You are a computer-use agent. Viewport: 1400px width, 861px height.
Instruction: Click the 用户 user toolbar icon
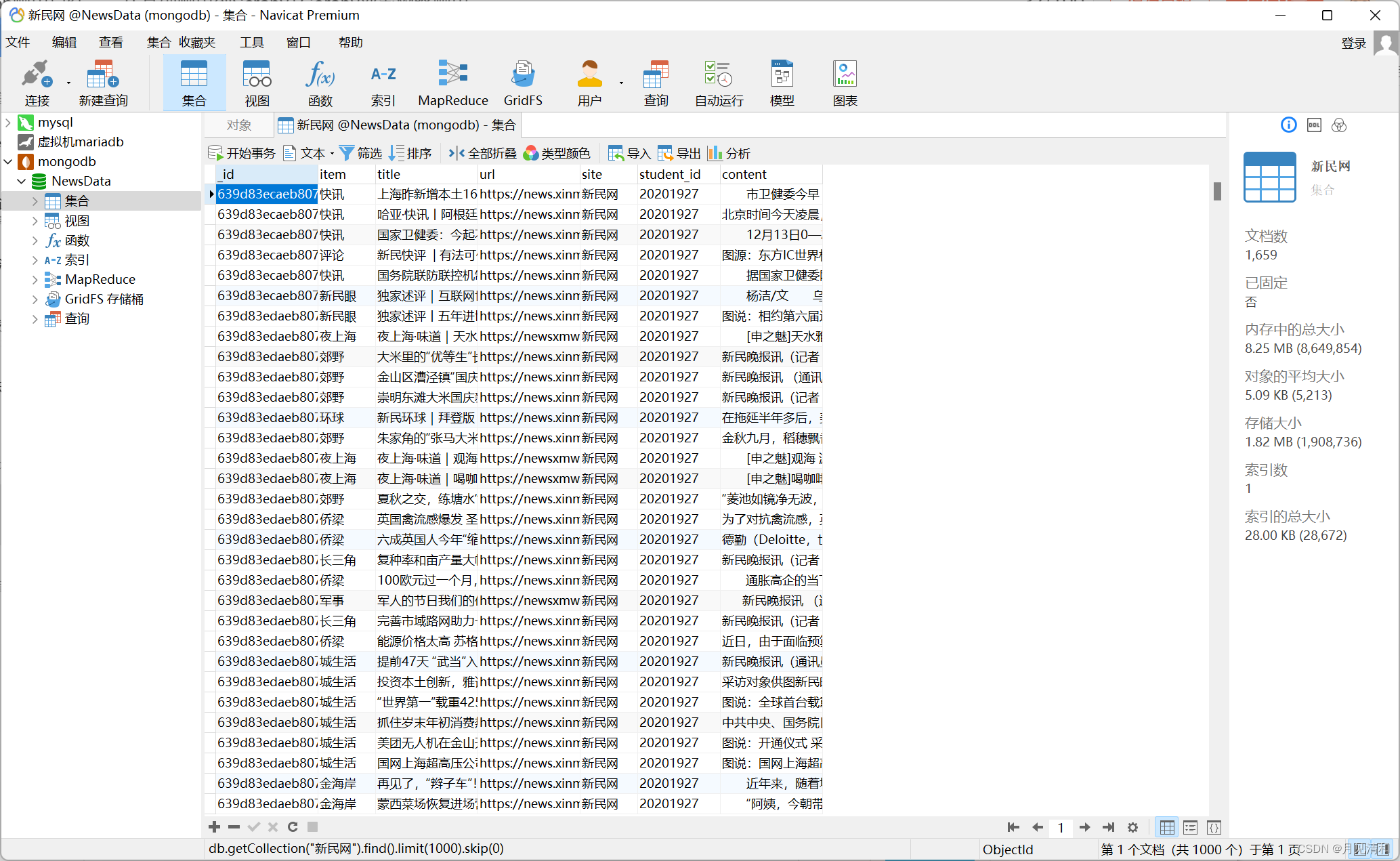589,83
